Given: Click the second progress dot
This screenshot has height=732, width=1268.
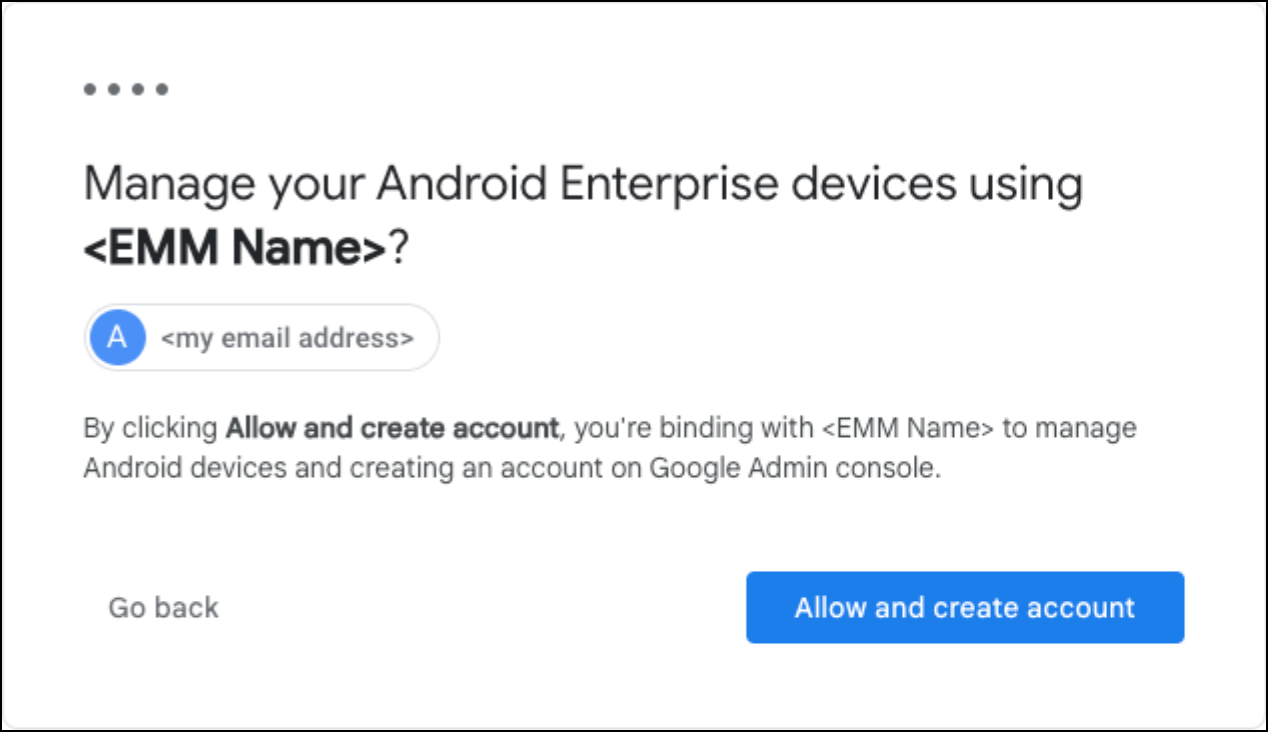Looking at the screenshot, I should pyautogui.click(x=114, y=90).
